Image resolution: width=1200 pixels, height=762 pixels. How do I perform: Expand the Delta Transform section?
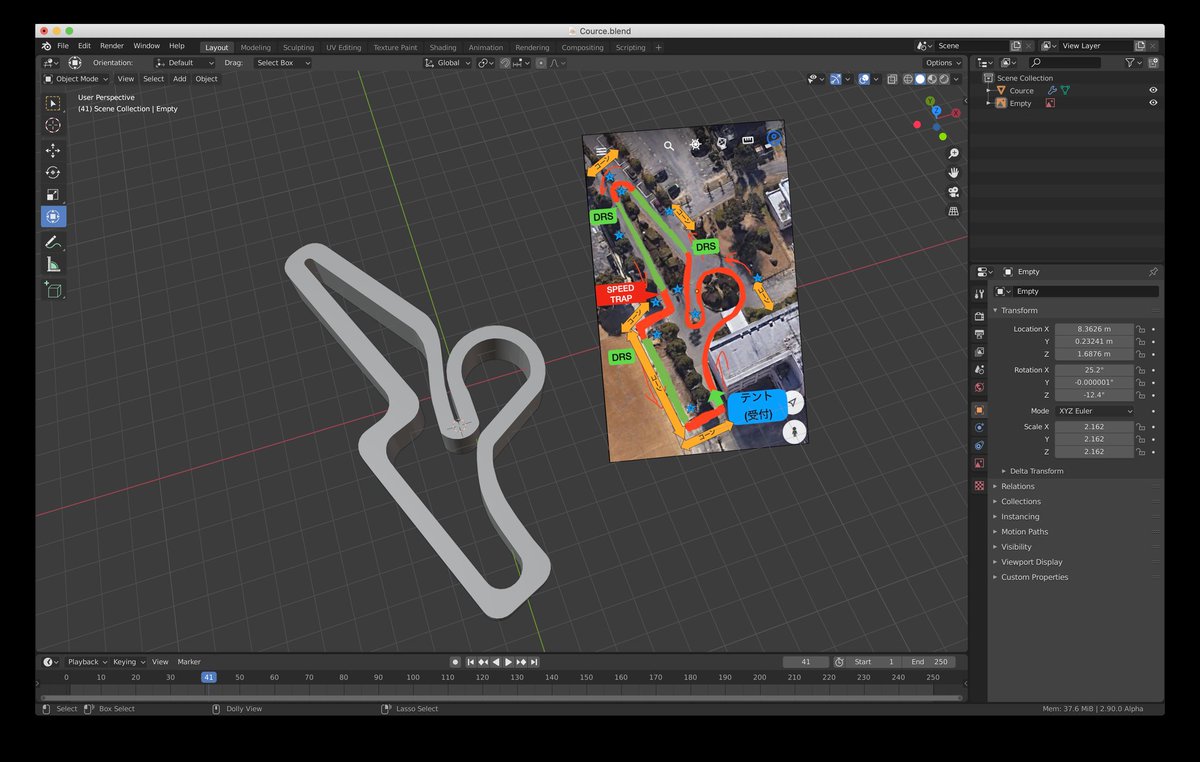1036,471
